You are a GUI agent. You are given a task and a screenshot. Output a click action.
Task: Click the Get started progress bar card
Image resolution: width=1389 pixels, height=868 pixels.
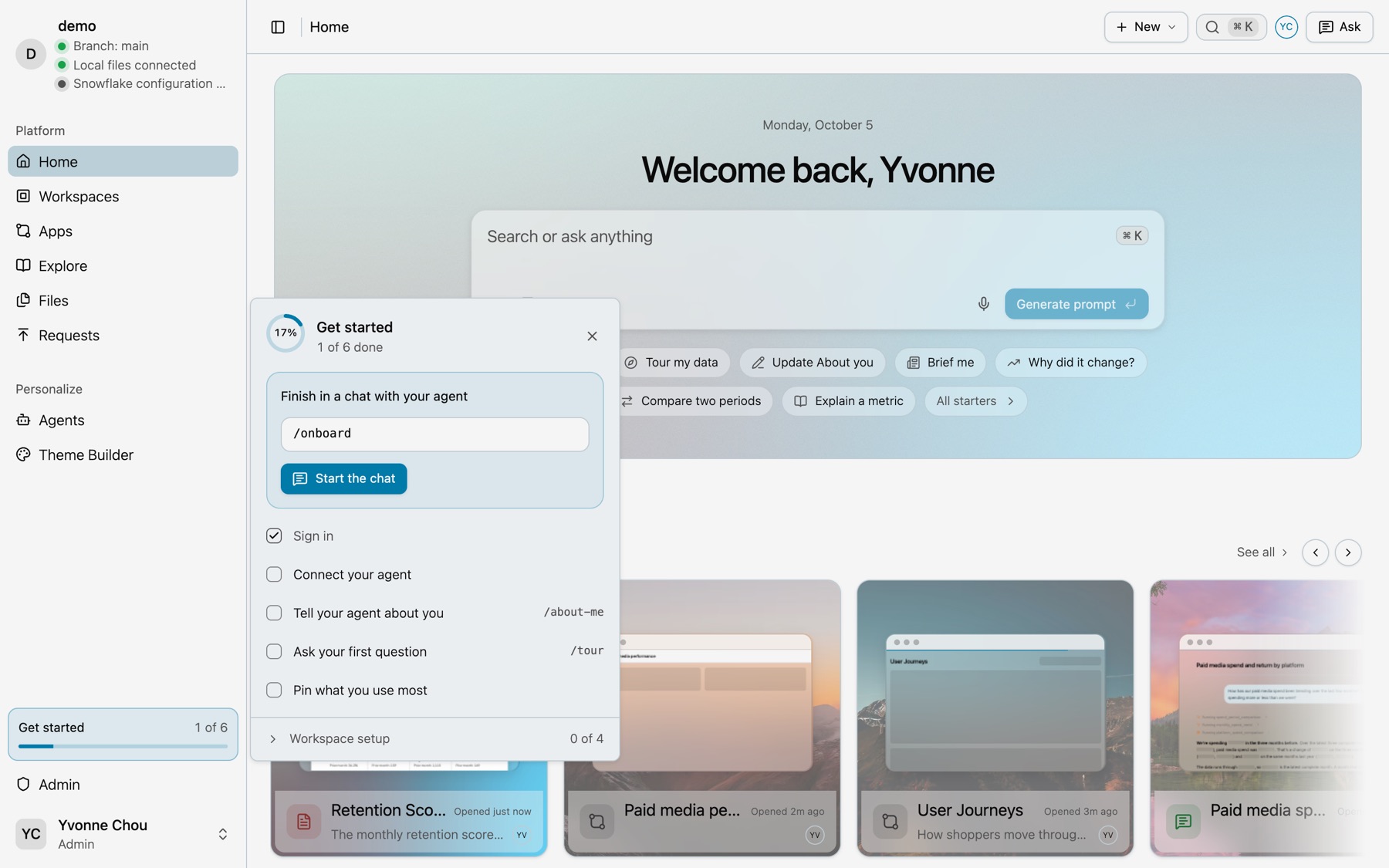tap(123, 735)
